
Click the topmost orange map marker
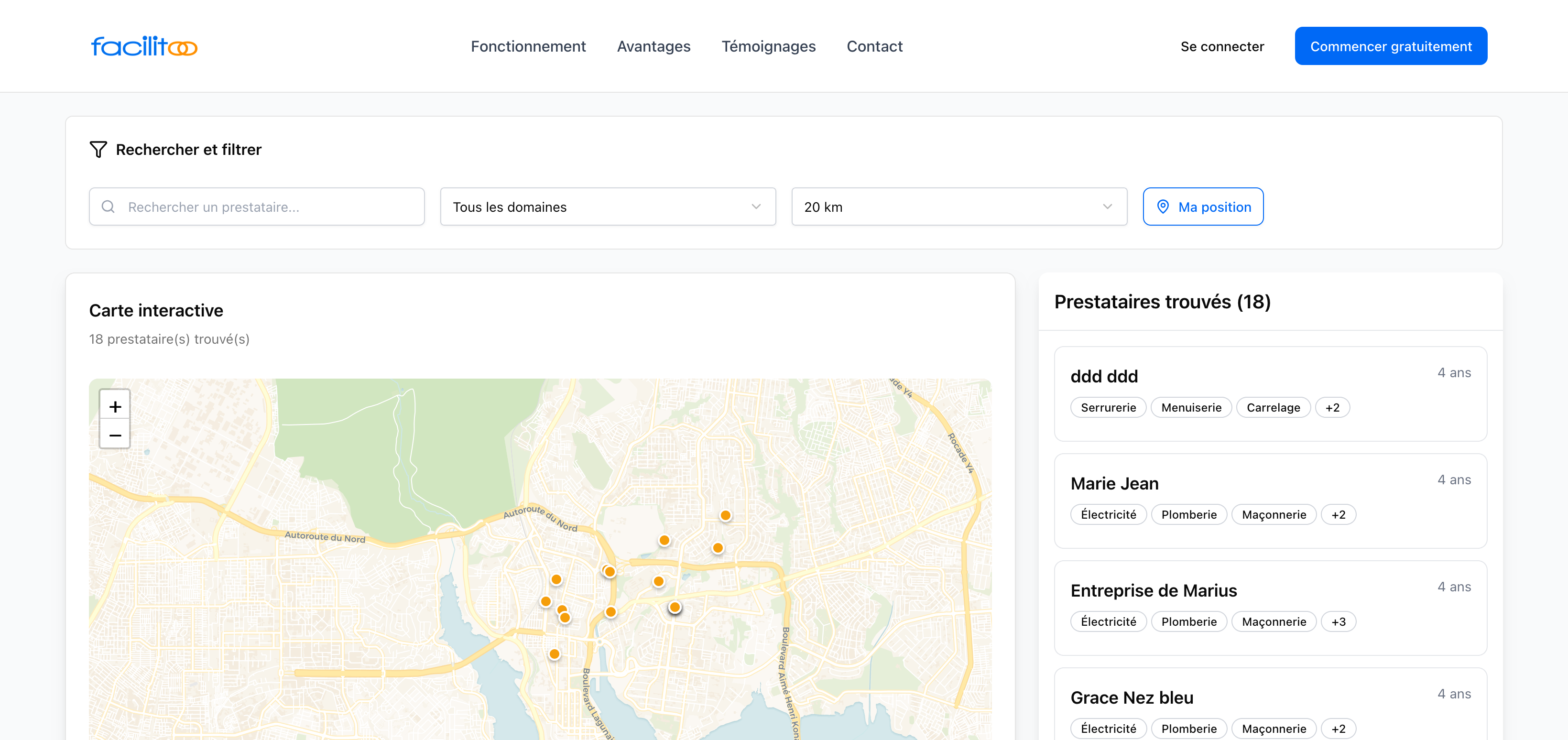725,515
